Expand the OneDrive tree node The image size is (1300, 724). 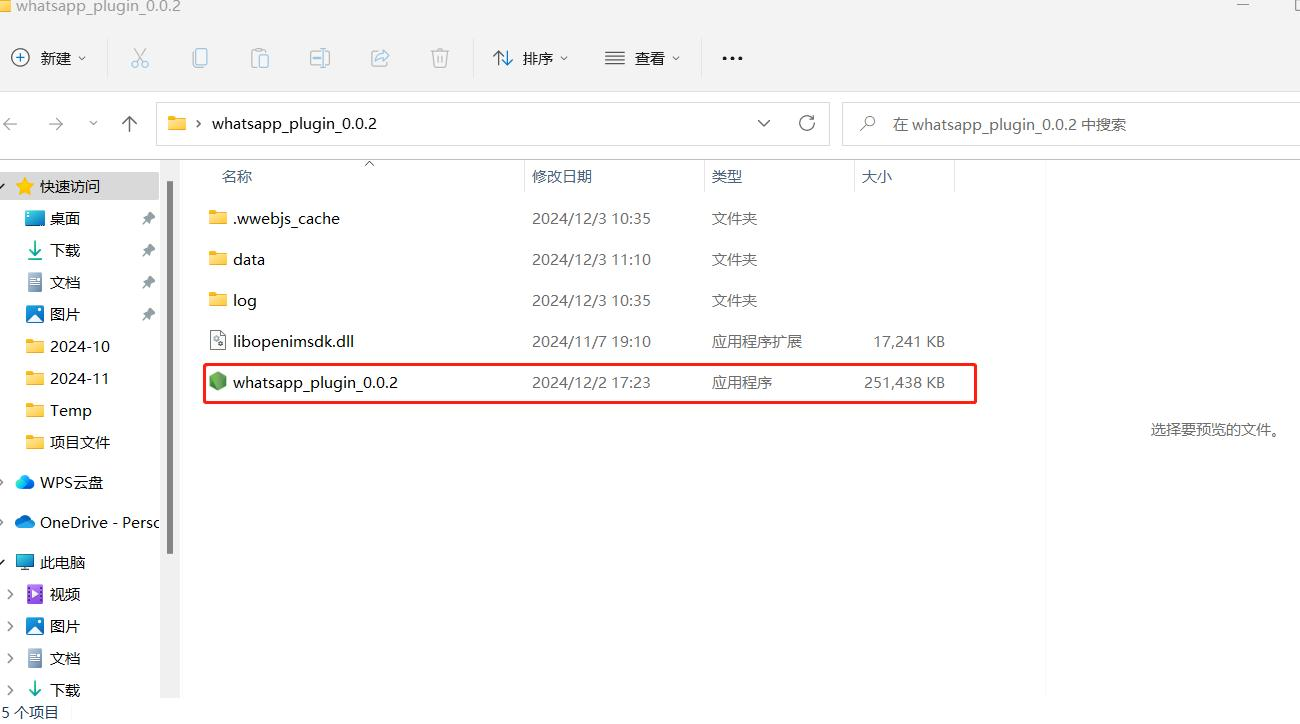pos(4,522)
